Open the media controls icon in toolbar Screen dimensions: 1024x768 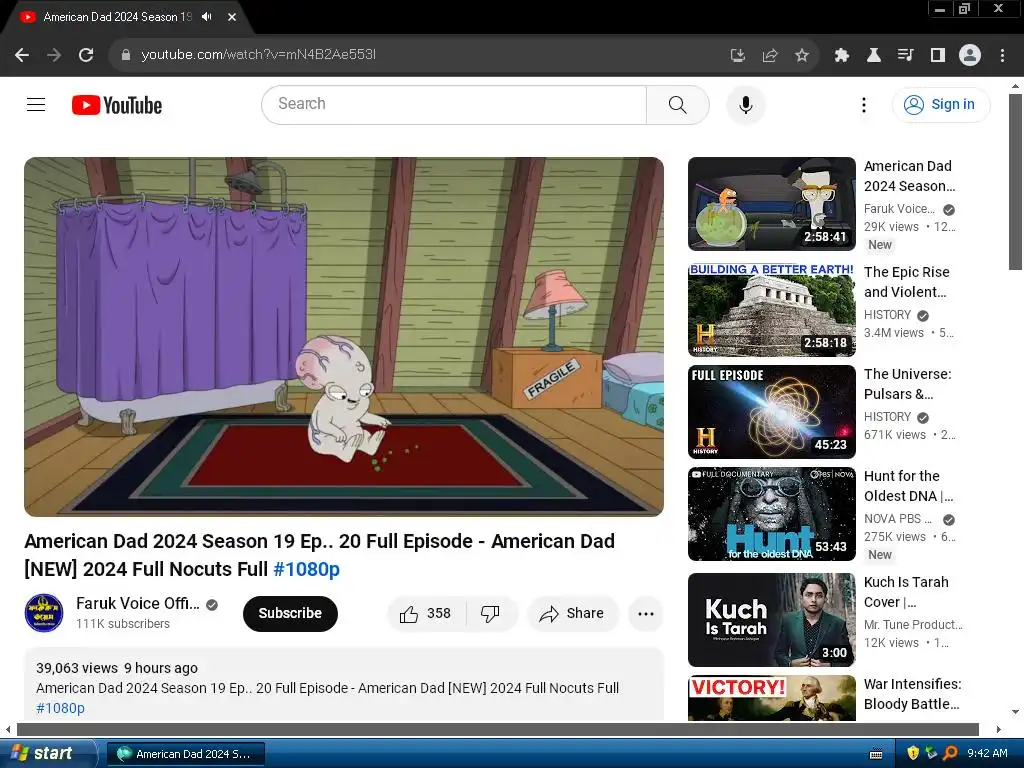point(905,56)
